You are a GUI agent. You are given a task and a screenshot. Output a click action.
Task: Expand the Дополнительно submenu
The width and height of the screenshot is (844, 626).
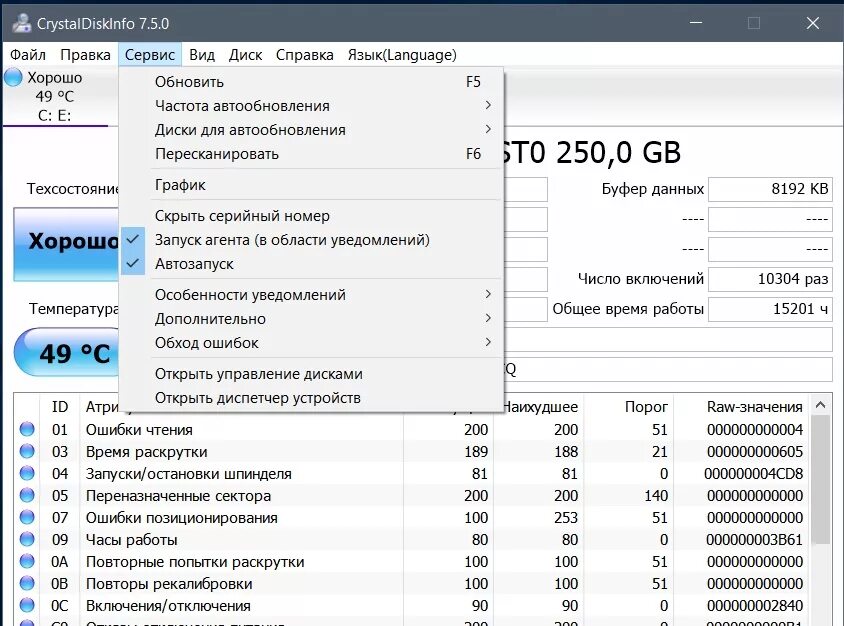(x=311, y=319)
